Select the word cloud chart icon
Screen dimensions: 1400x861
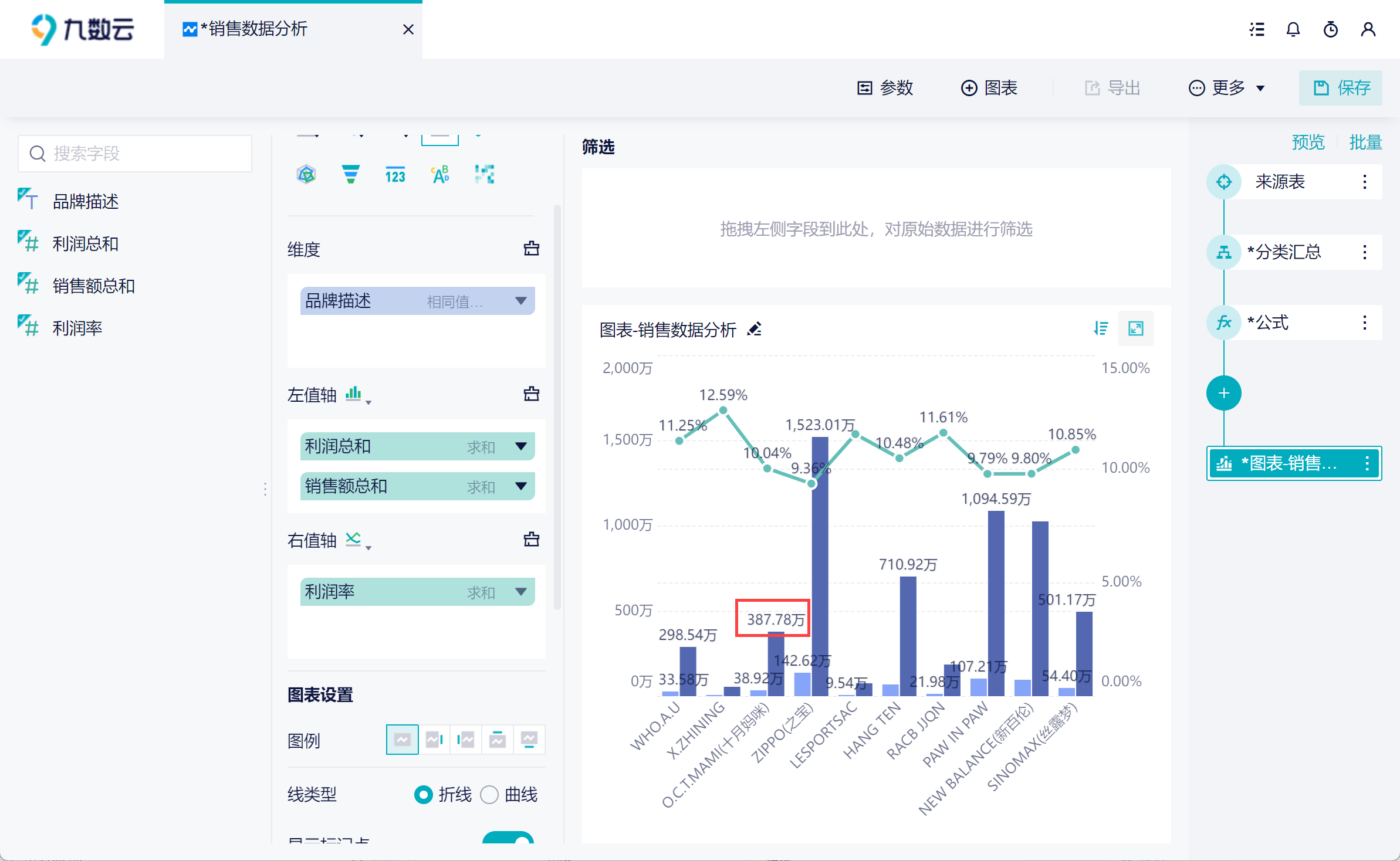tap(440, 174)
